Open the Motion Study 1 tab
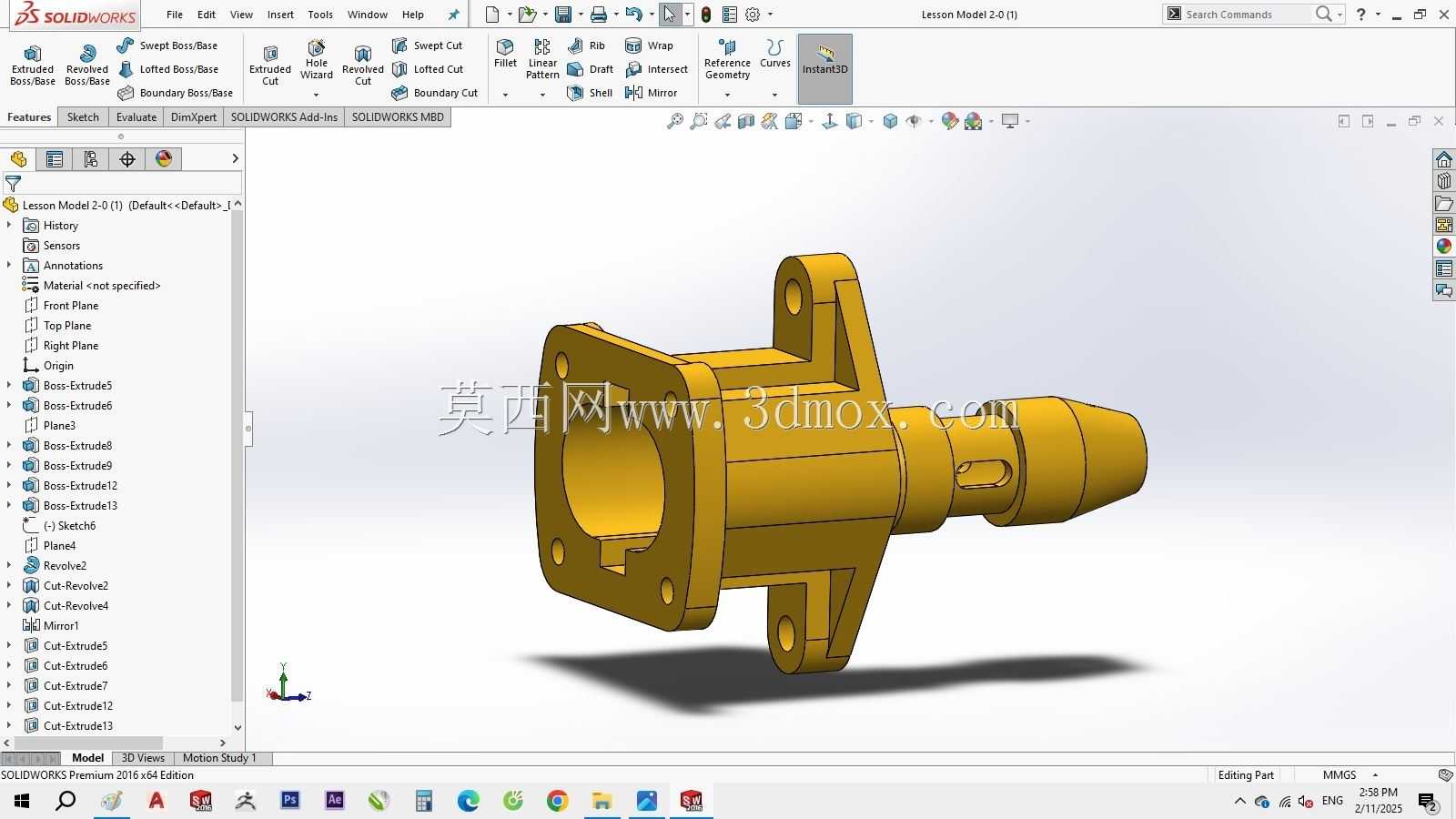Screen dimensions: 1456x819 [219, 758]
